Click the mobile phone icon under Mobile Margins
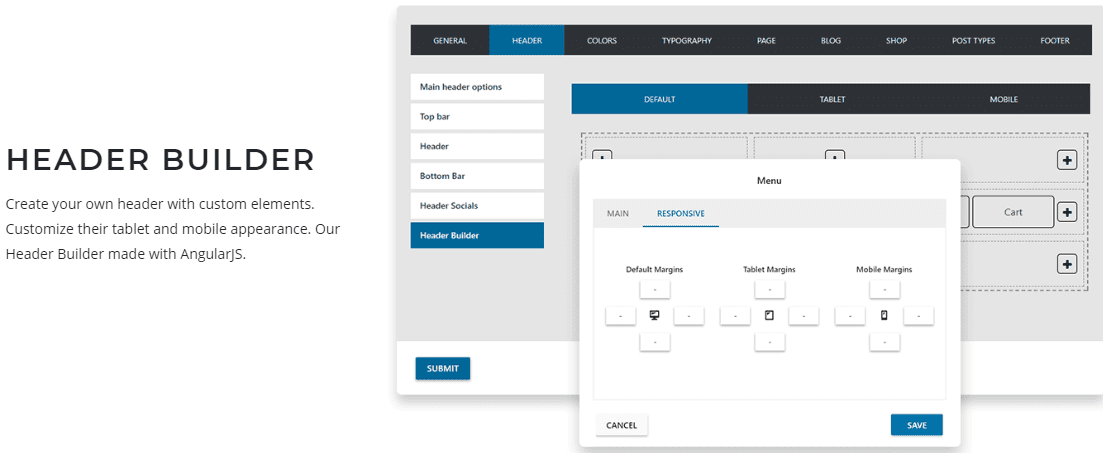The height and width of the screenshot is (453, 1103). click(x=884, y=316)
